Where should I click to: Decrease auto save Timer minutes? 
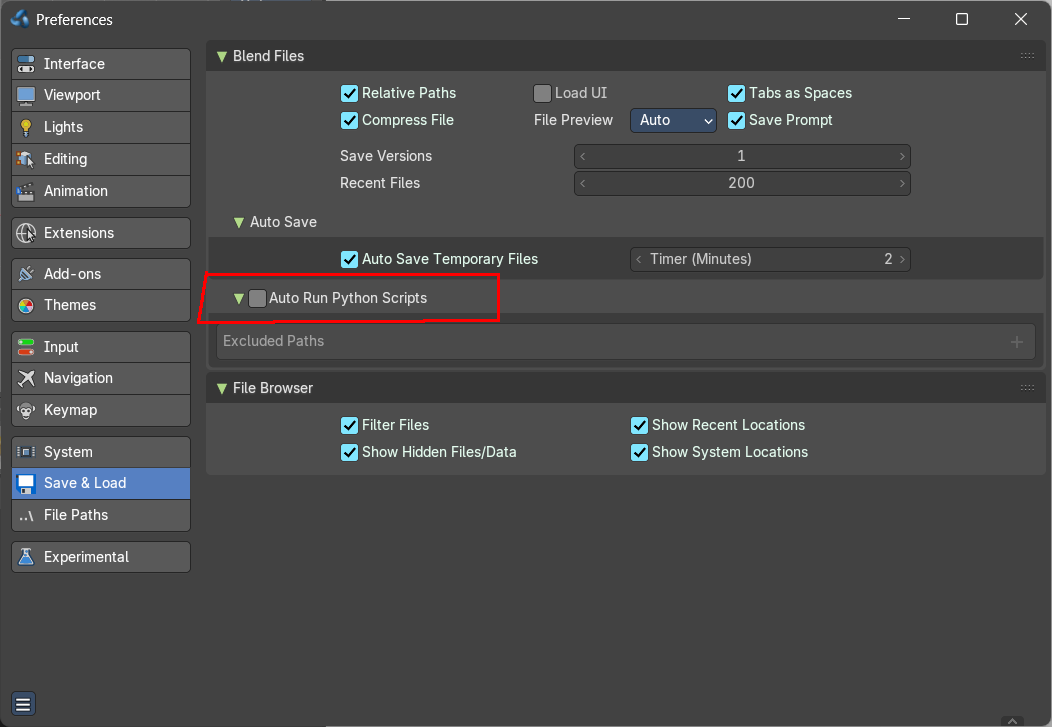[x=638, y=259]
